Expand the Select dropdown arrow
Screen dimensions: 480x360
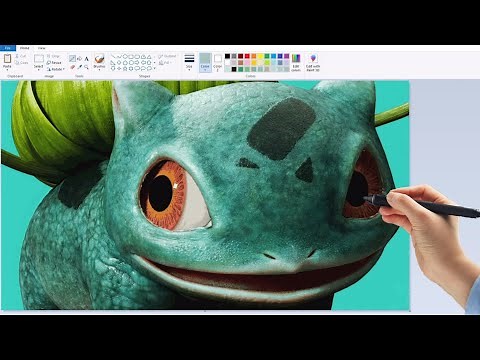[x=39, y=70]
